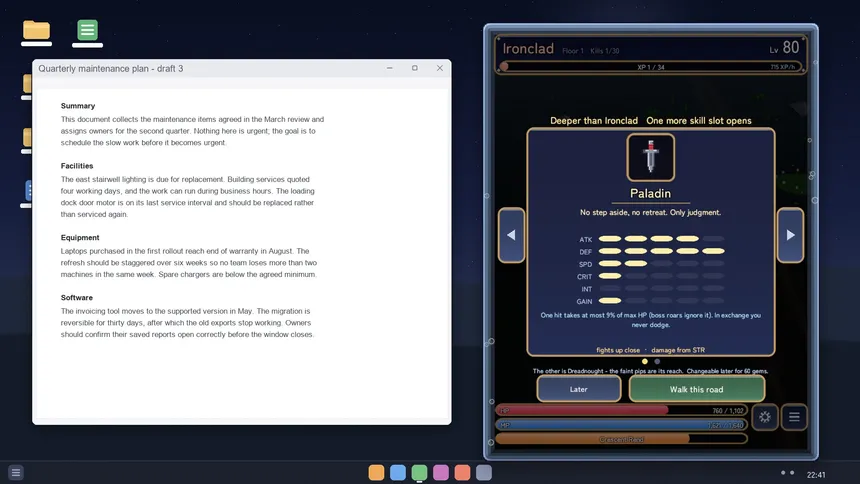Select the second page dot (gray)
The height and width of the screenshot is (484, 860).
click(x=657, y=361)
